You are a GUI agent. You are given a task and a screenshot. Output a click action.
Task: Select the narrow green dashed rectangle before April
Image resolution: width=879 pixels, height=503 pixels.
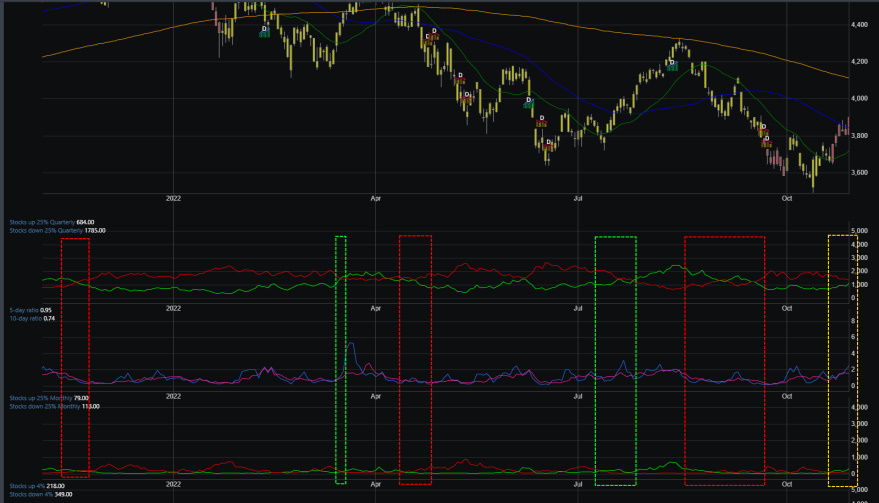(x=336, y=360)
